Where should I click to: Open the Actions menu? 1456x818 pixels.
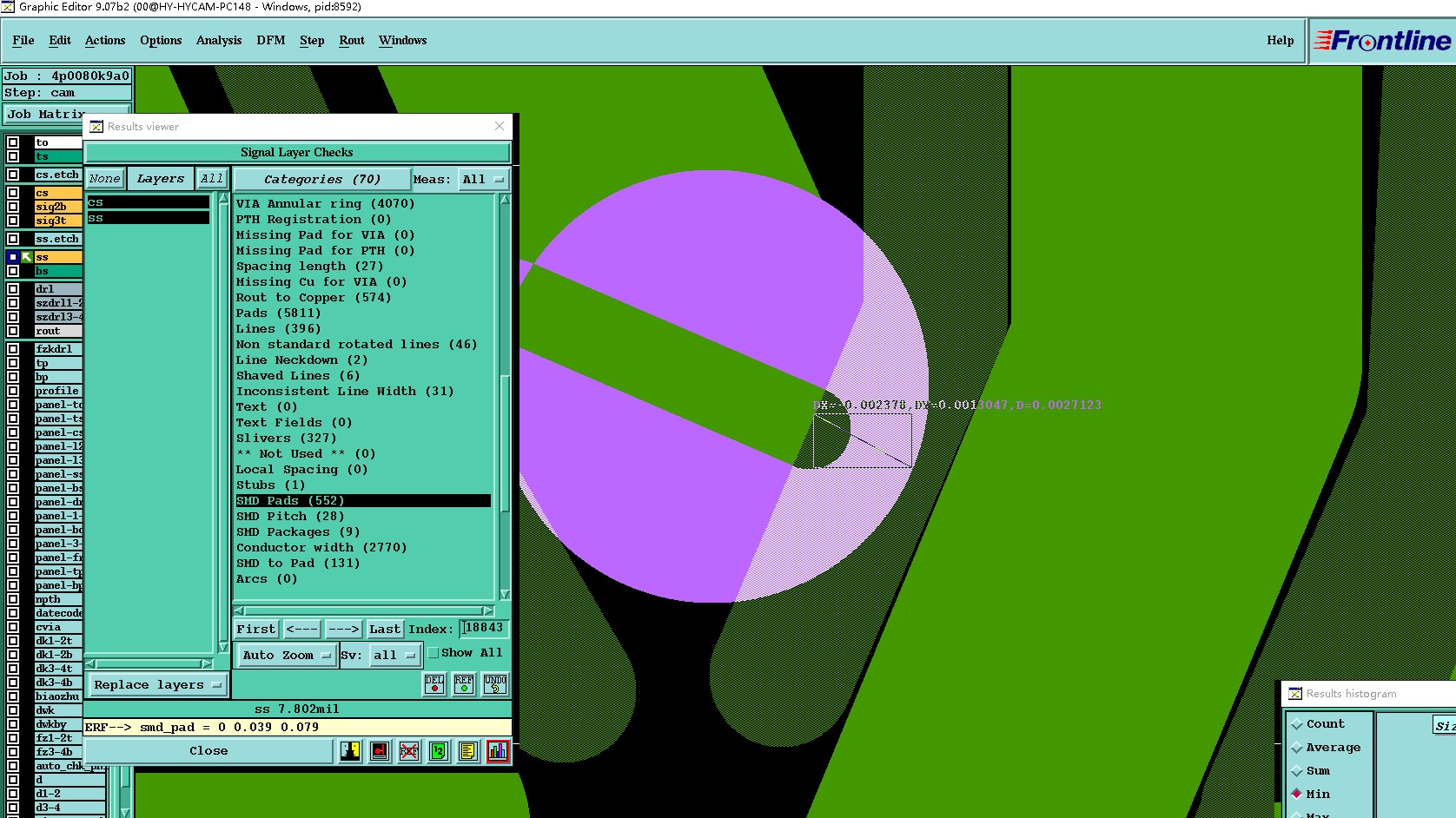[x=105, y=41]
